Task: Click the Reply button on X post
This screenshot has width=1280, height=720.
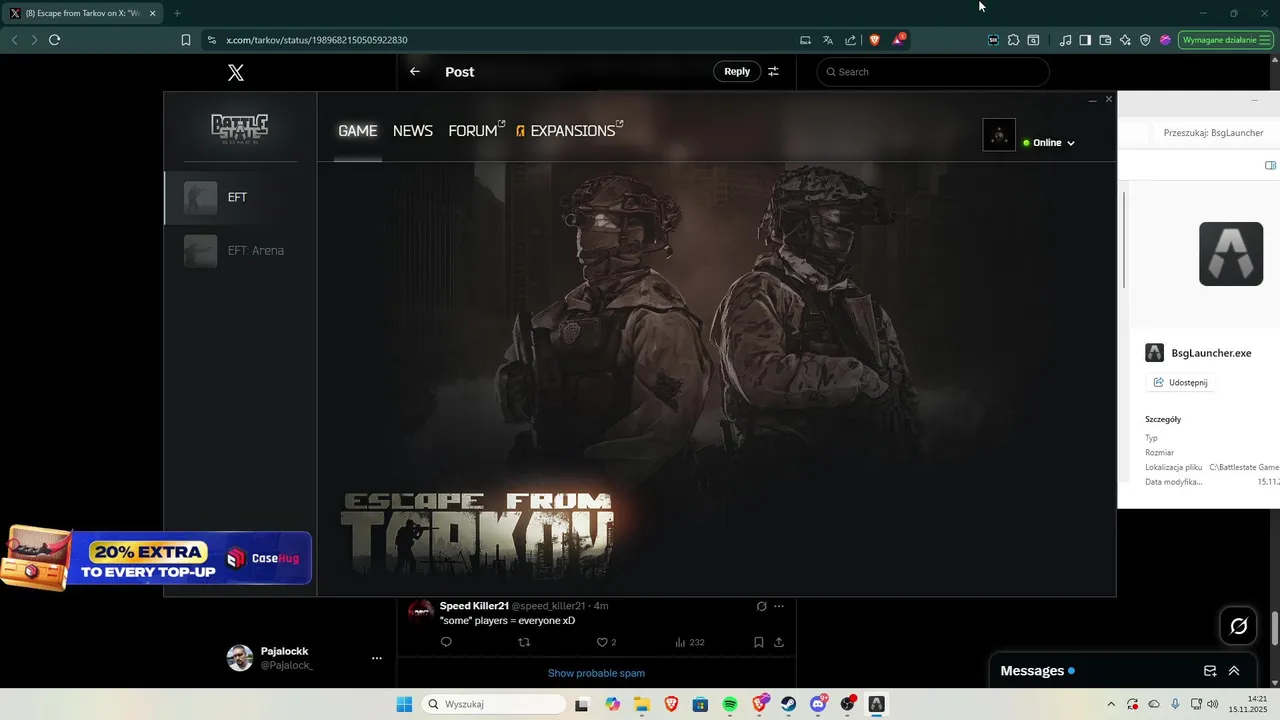Action: coord(737,72)
